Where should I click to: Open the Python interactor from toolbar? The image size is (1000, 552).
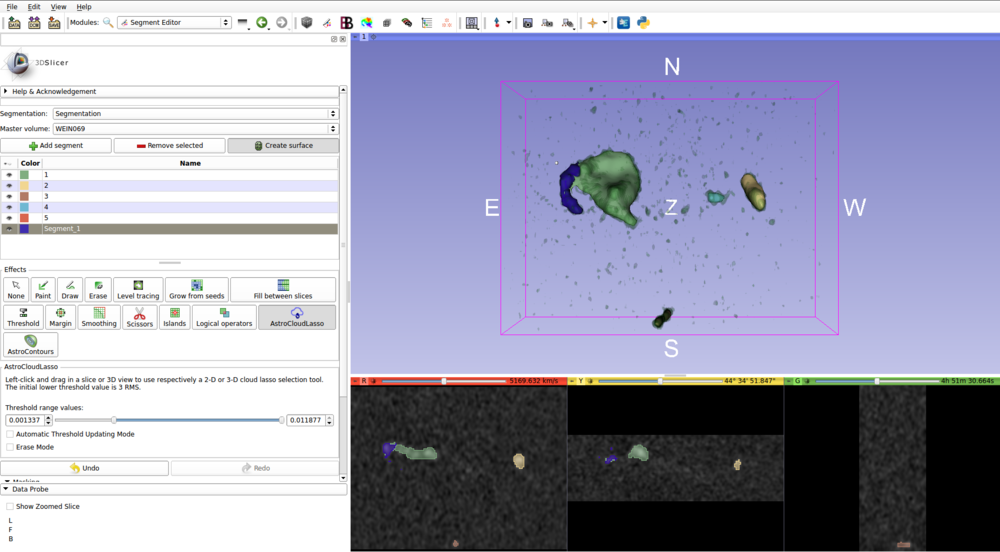(x=643, y=22)
